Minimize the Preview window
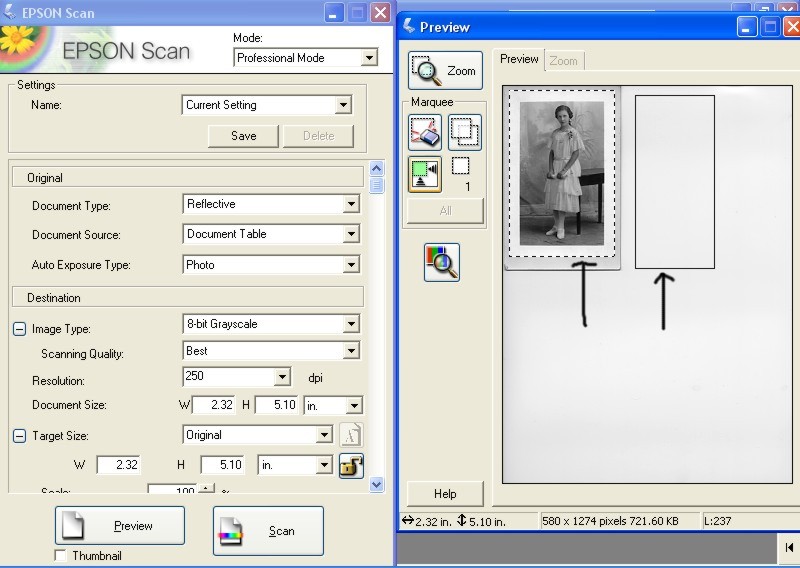This screenshot has height=568, width=800. pyautogui.click(x=747, y=27)
